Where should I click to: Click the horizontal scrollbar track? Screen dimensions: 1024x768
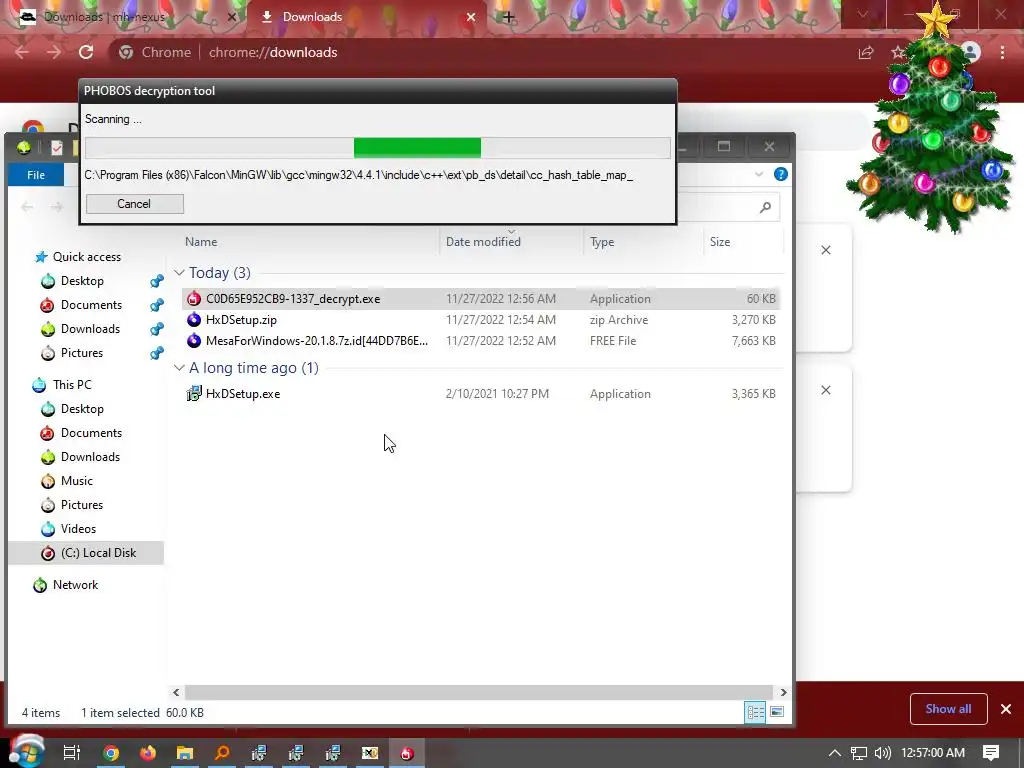tap(479, 692)
